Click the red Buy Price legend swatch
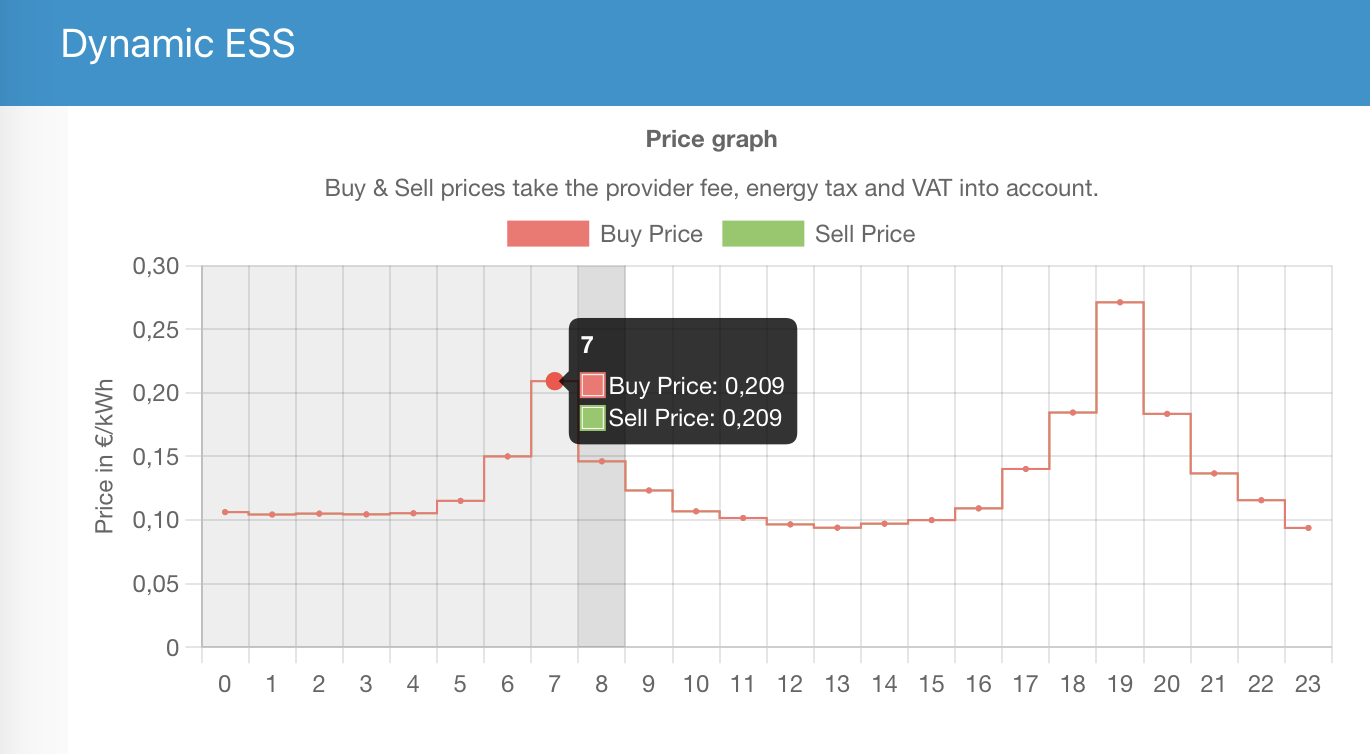The width and height of the screenshot is (1370, 754). pyautogui.click(x=549, y=233)
